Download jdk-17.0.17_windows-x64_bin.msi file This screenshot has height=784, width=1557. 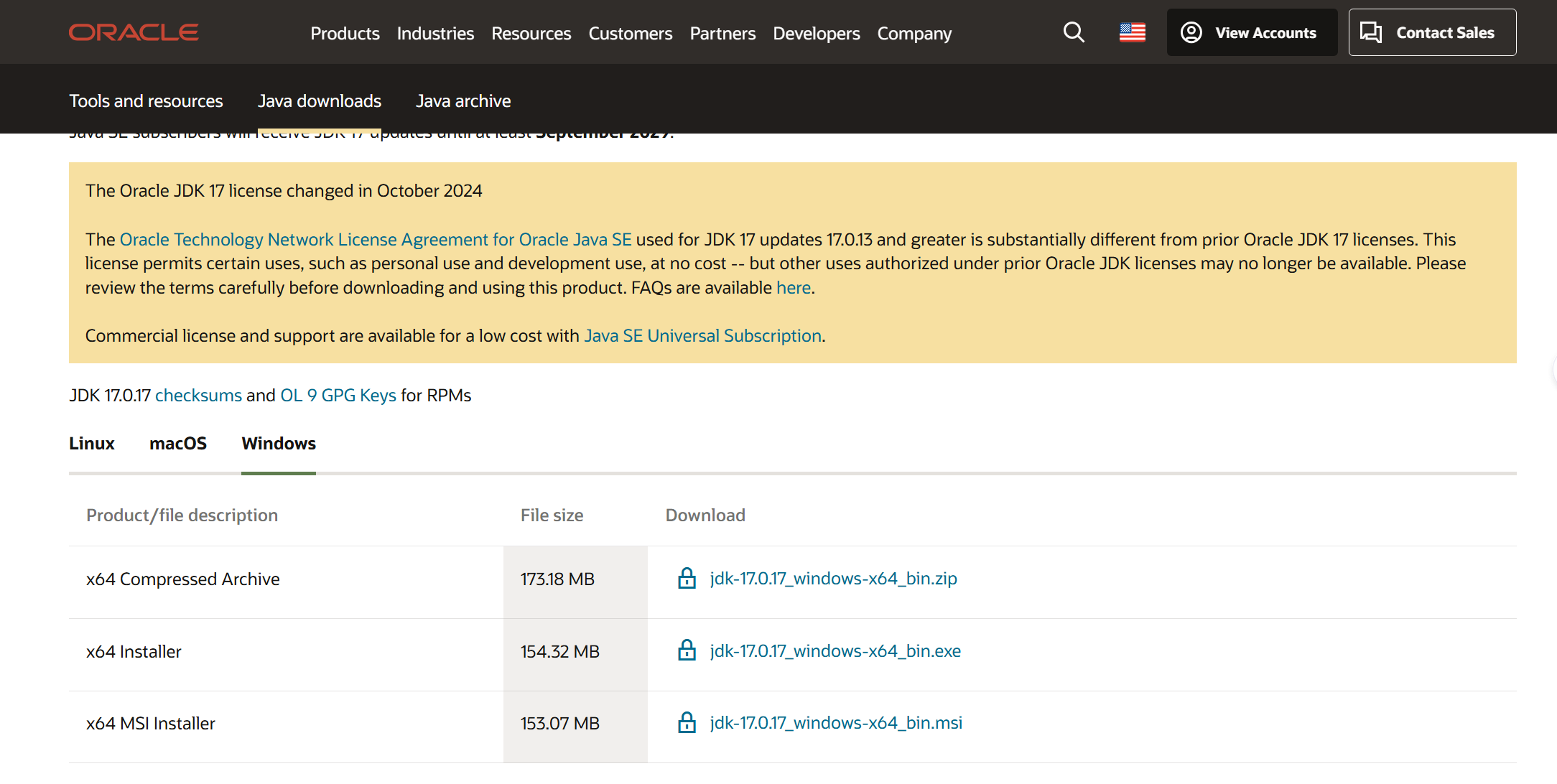836,723
